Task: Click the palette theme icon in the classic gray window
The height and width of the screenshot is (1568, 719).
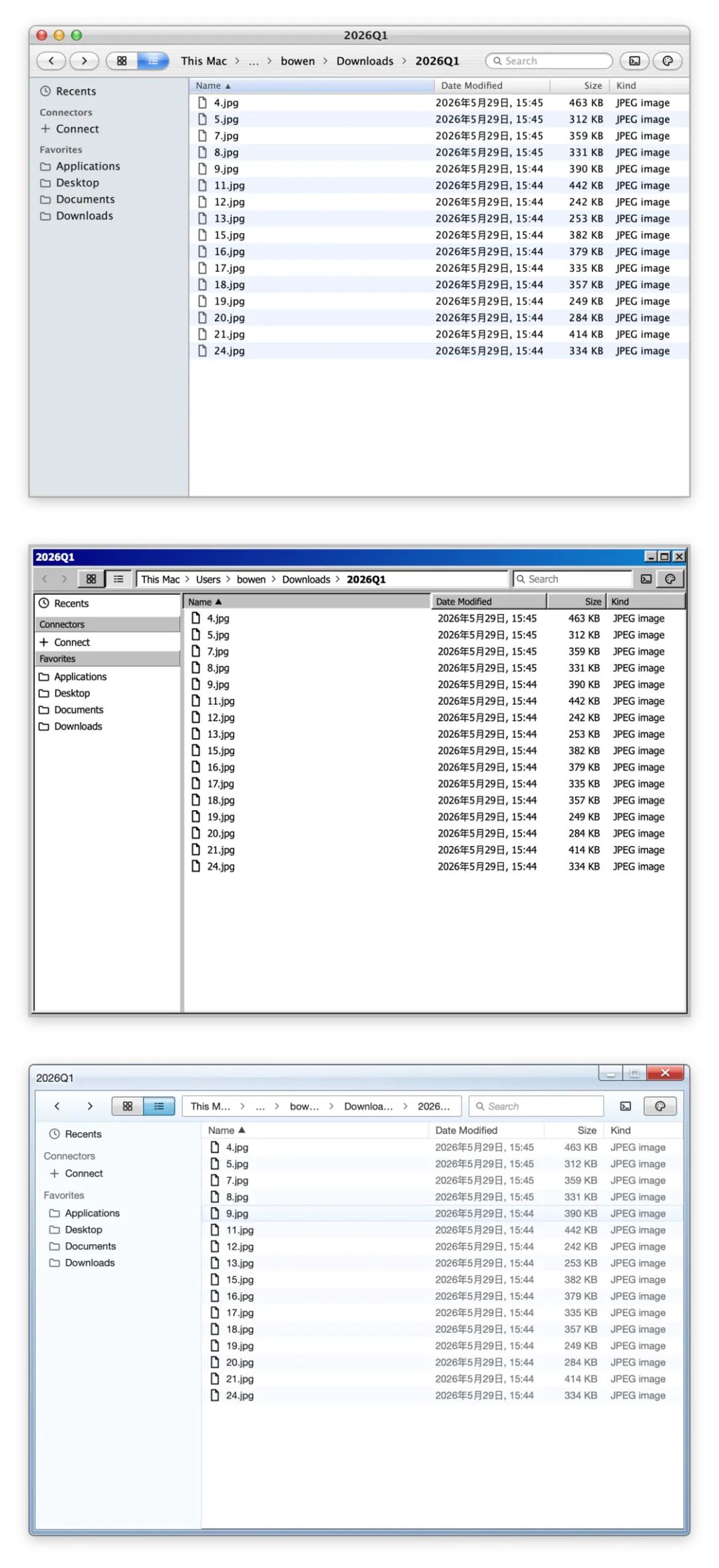Action: point(670,579)
